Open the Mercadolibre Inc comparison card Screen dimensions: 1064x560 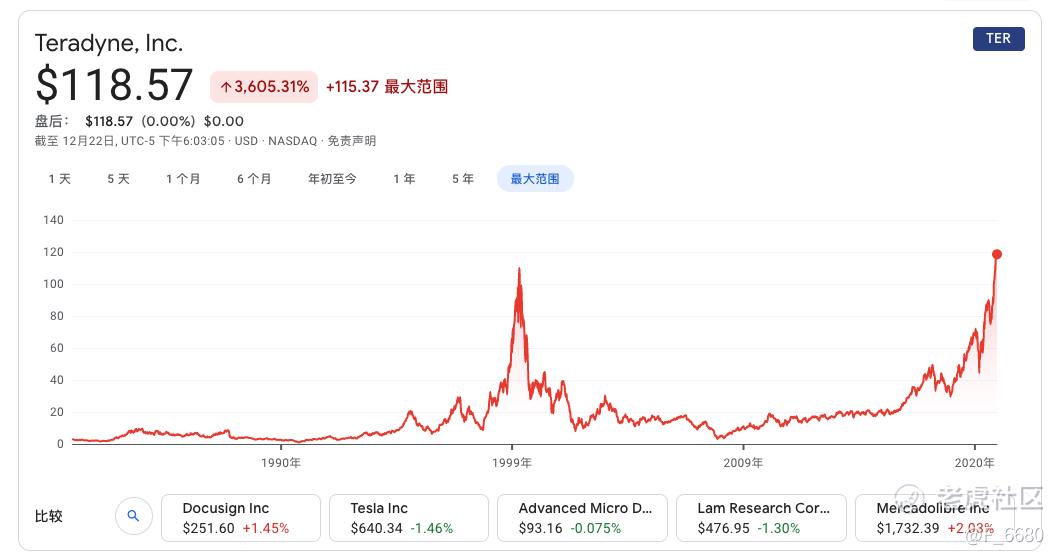tap(935, 518)
